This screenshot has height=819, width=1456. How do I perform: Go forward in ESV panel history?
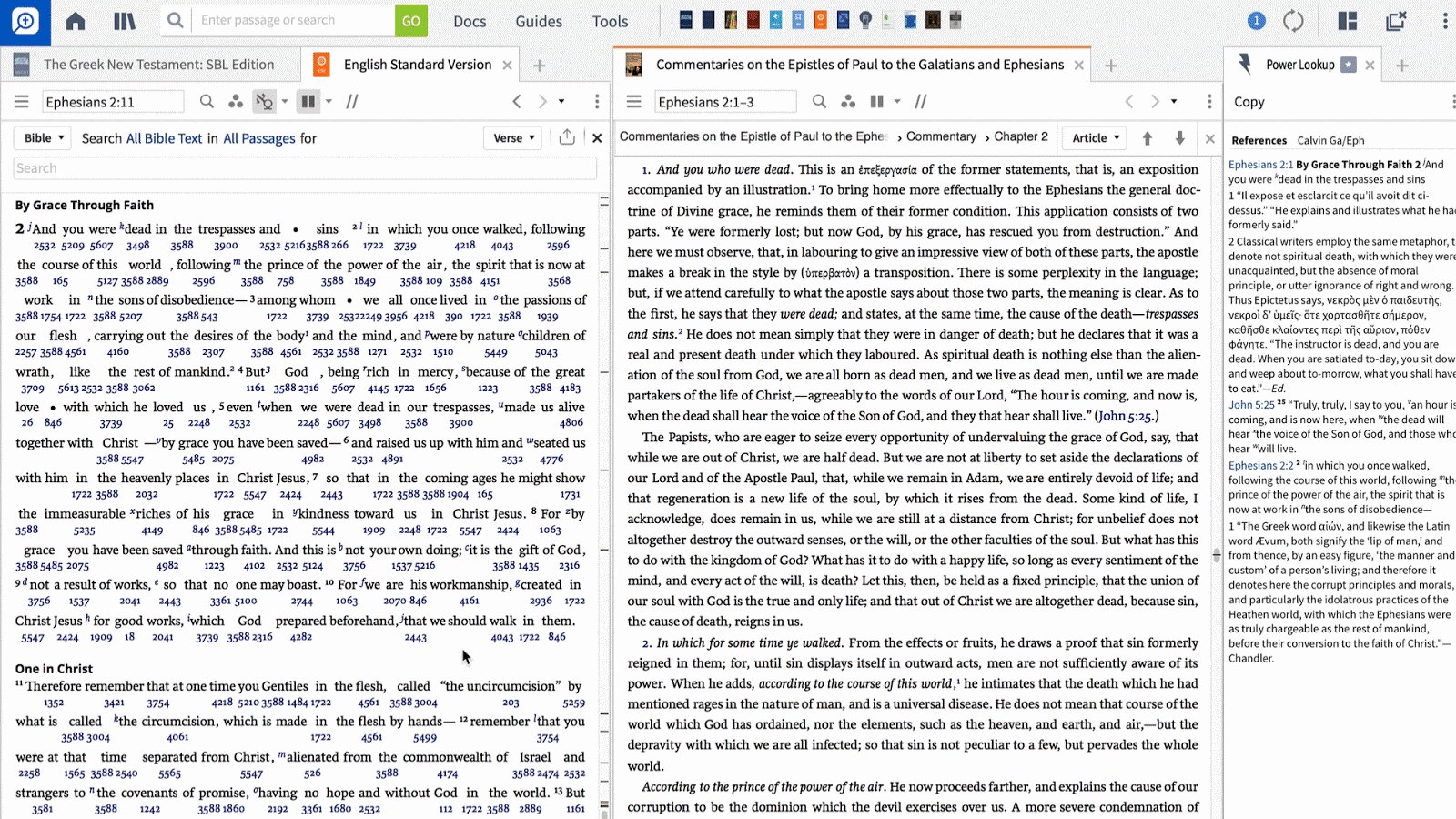click(542, 102)
